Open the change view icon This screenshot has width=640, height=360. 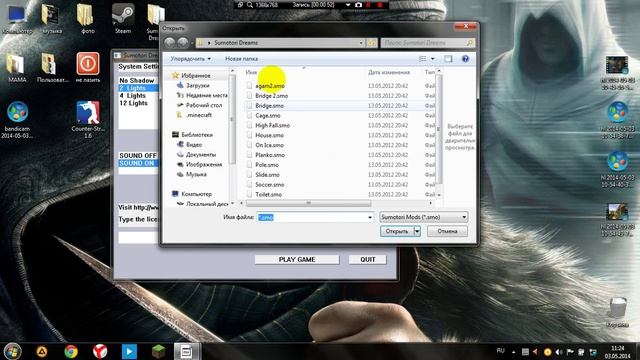coord(422,59)
